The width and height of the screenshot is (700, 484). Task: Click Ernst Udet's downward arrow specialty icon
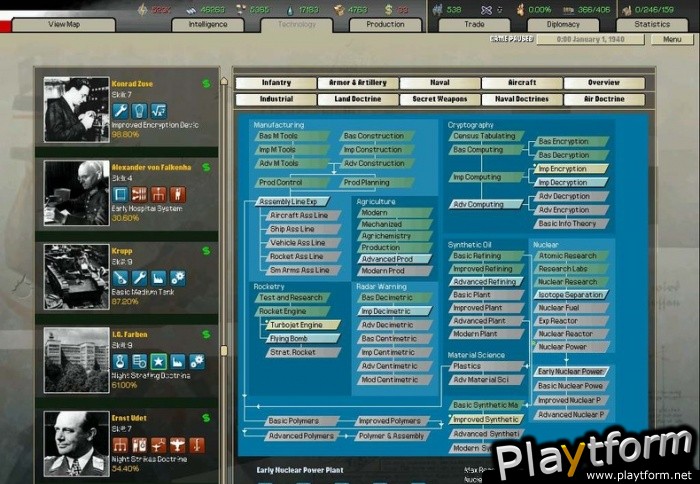[197, 445]
